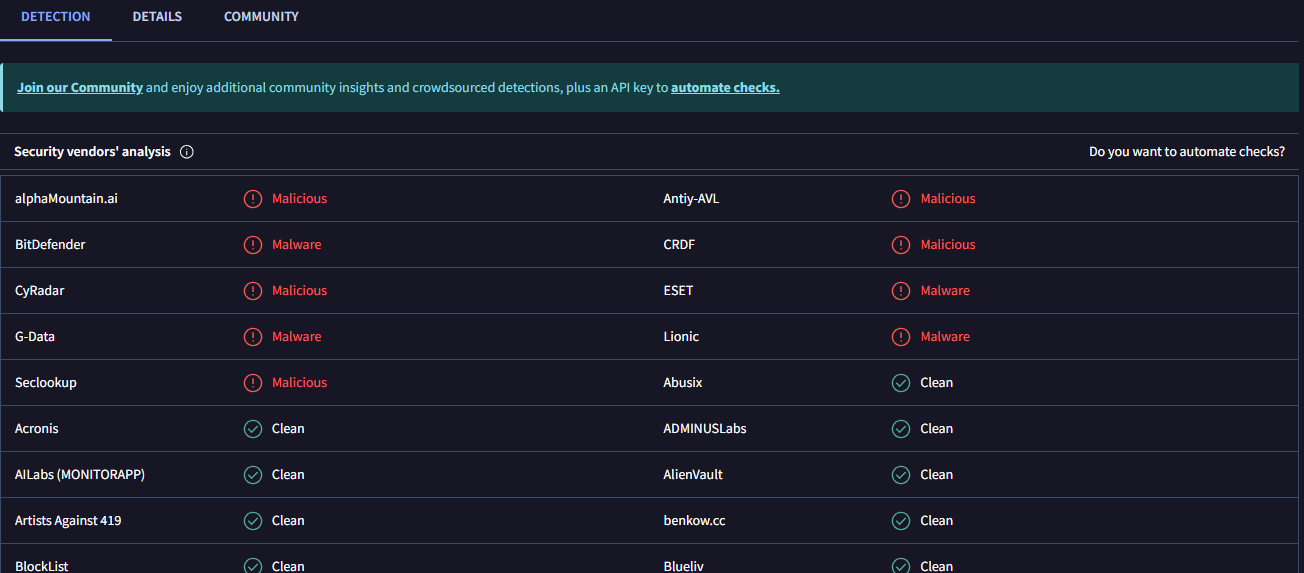Open the Community tab

pos(261,17)
